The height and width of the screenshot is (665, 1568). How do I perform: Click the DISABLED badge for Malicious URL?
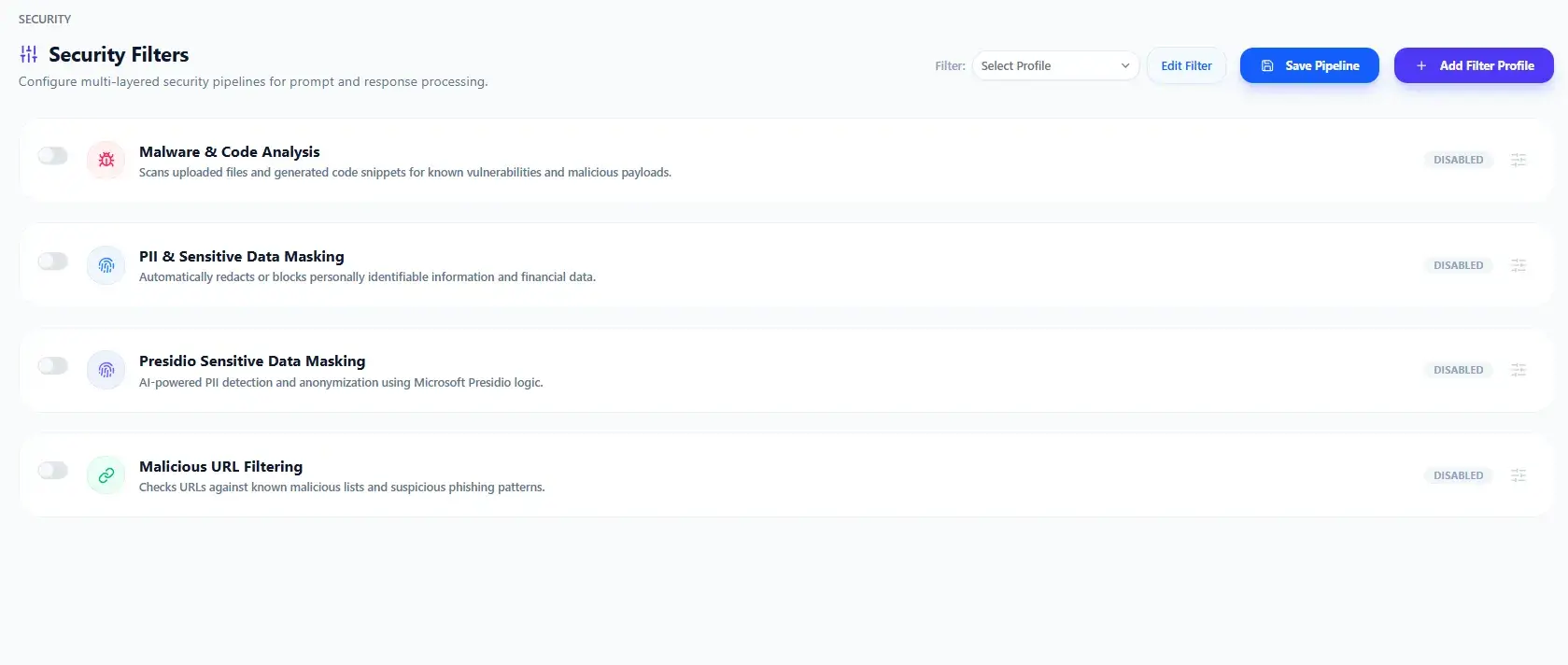point(1458,475)
